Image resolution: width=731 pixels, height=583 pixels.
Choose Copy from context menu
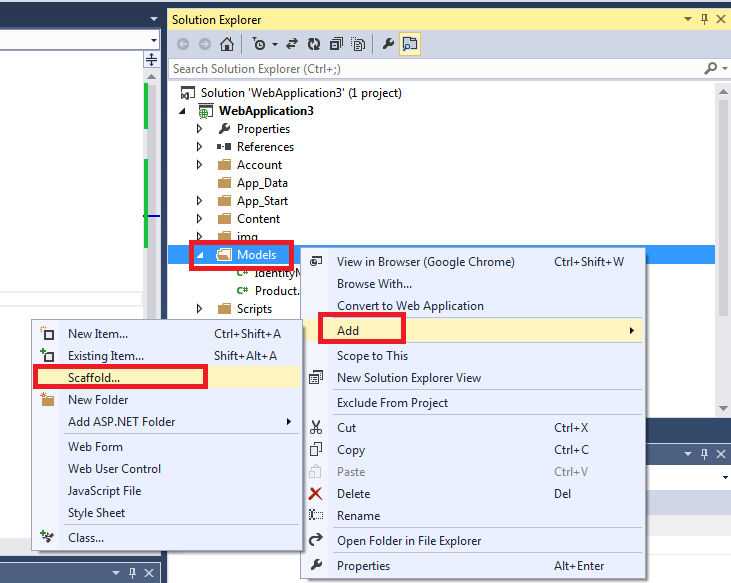(473, 450)
